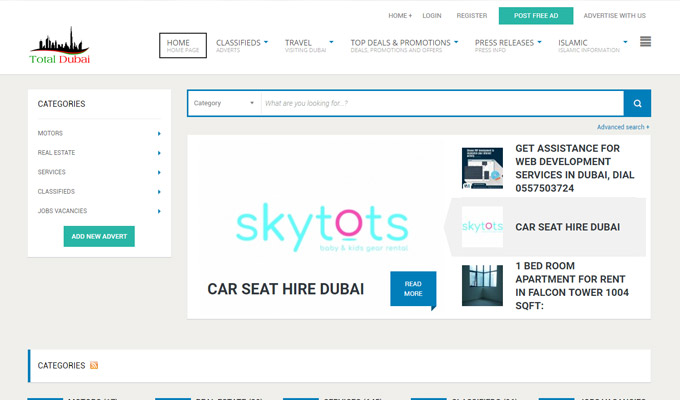
Task: Expand the Real Estate category arrow
Action: tap(159, 153)
